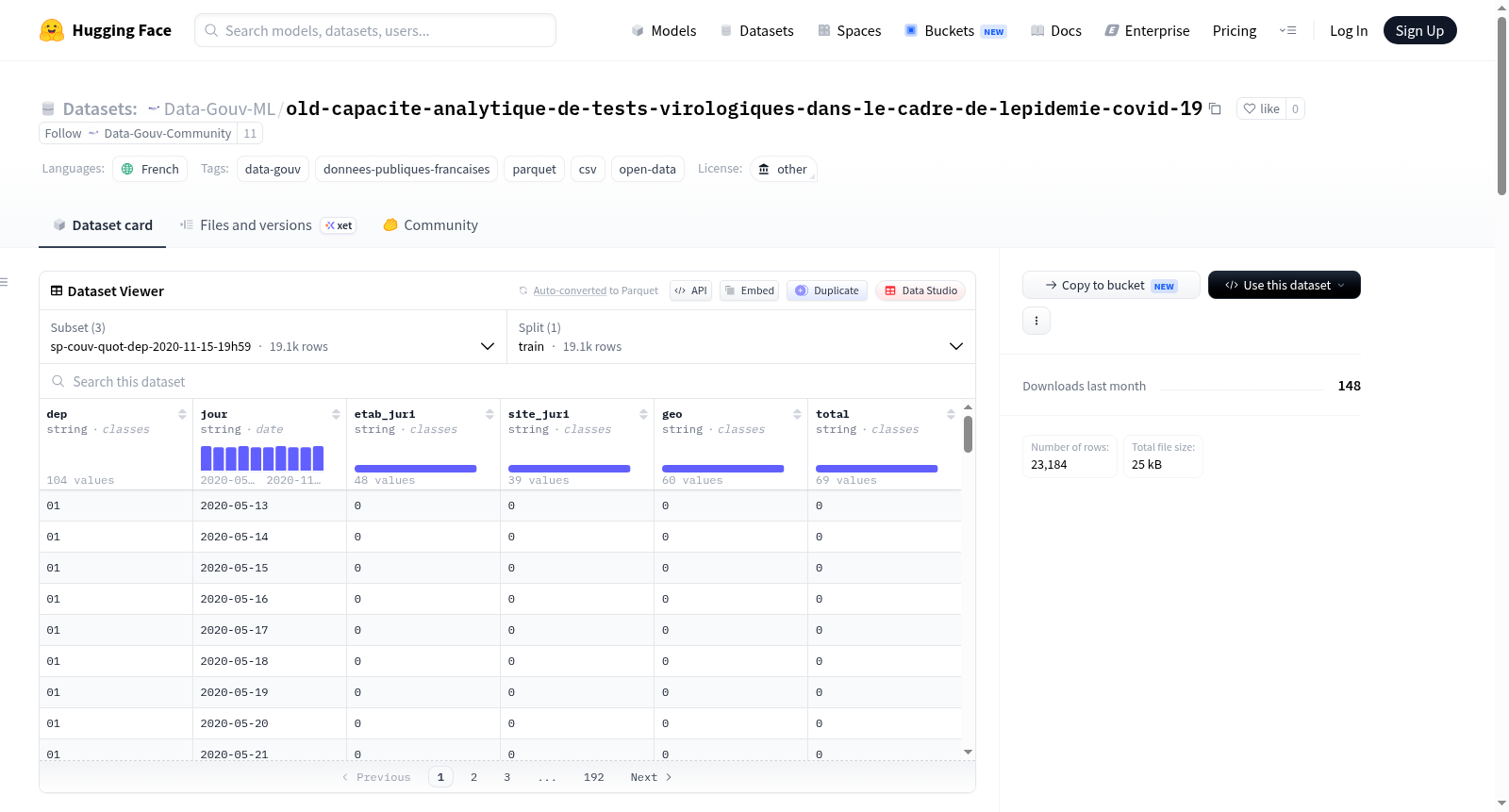The width and height of the screenshot is (1509, 812).
Task: Click the sidebar table-of-contents icon at left edge
Action: 5,282
